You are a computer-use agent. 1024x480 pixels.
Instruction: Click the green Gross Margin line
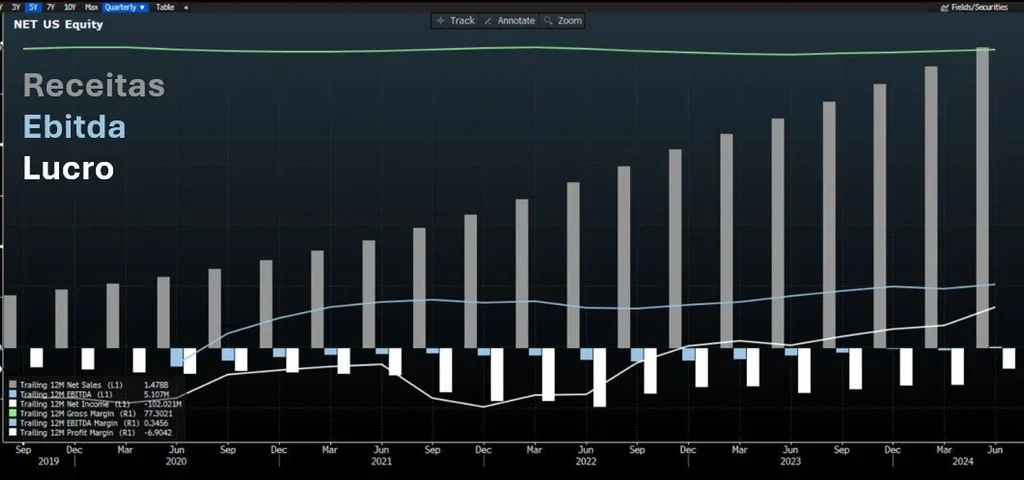click(x=509, y=48)
